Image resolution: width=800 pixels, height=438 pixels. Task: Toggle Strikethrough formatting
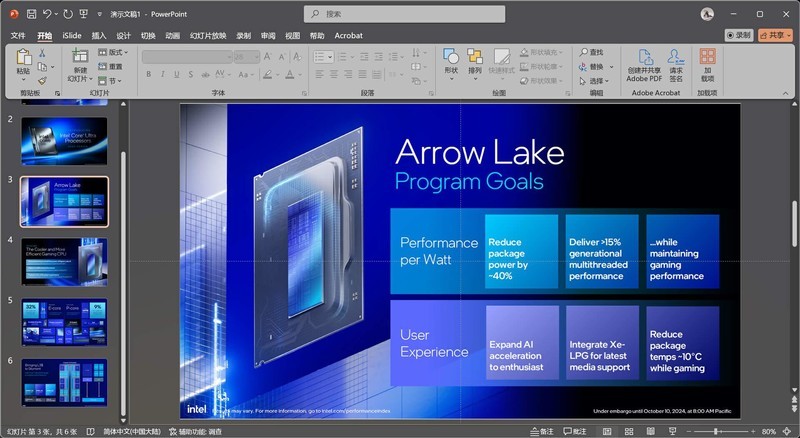pyautogui.click(x=205, y=75)
